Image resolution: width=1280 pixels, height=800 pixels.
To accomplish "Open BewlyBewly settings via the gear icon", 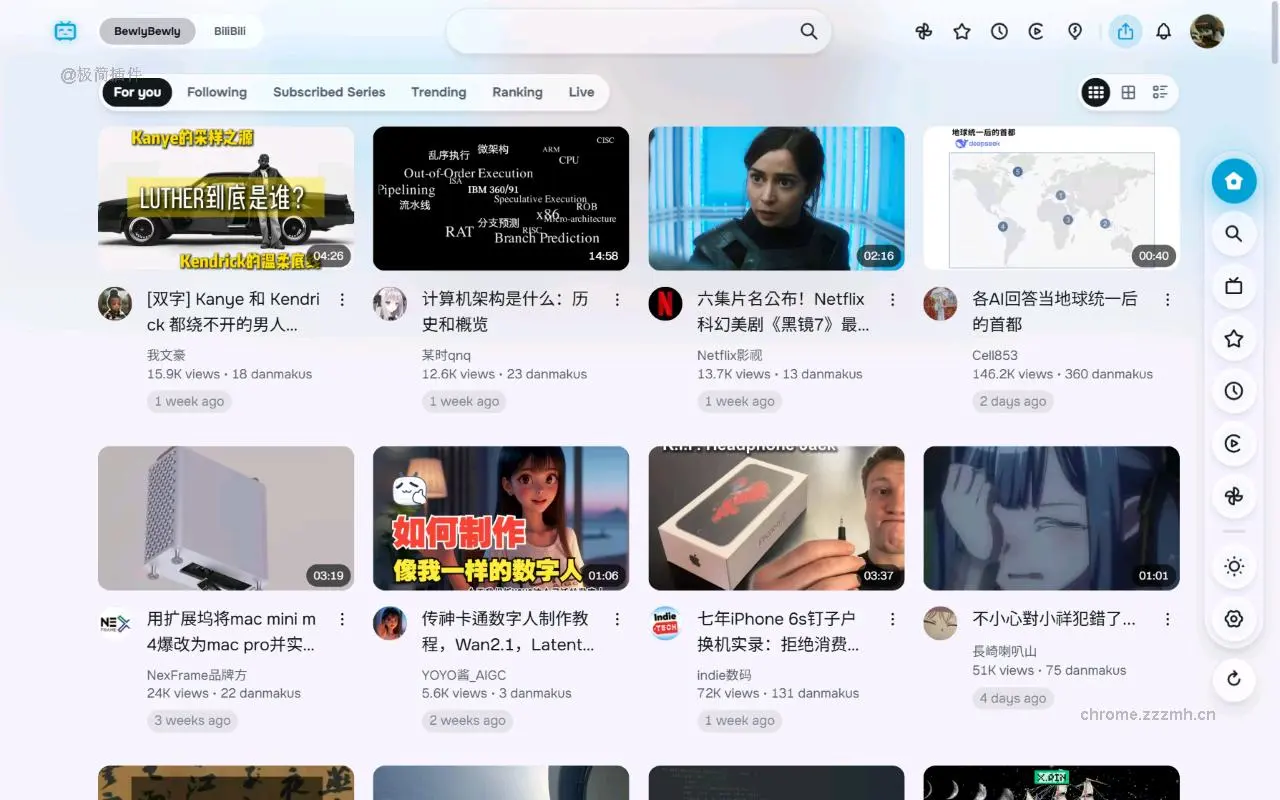I will (1233, 619).
